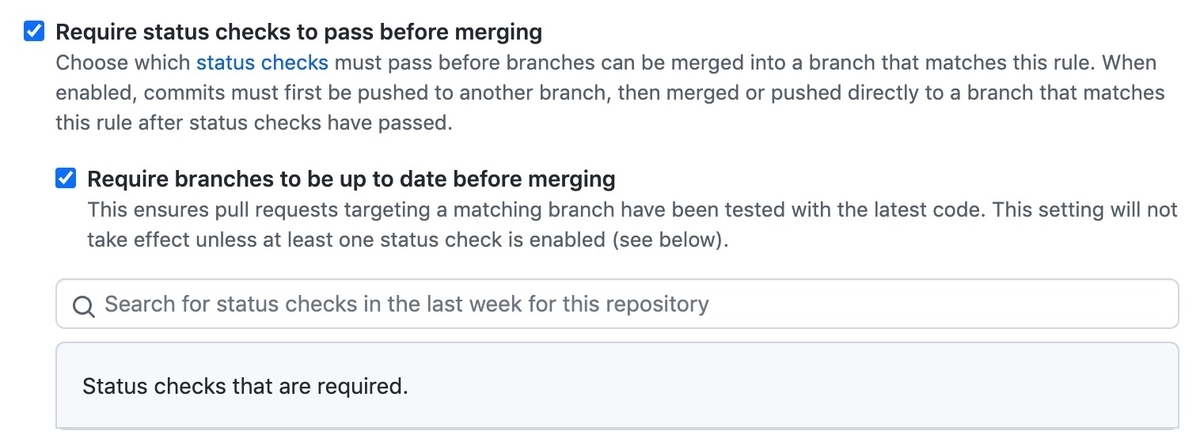Disable the Require branches up to date checkbox
Screen dimensions: 1200x446
[66, 179]
